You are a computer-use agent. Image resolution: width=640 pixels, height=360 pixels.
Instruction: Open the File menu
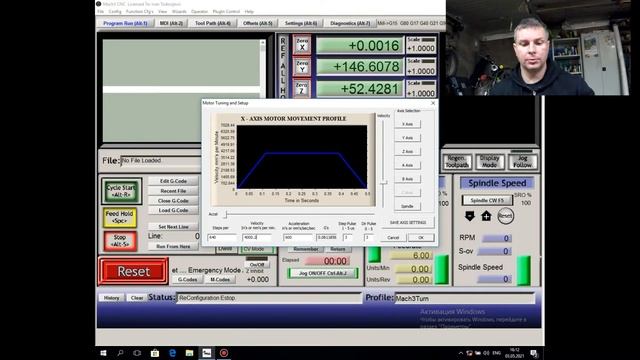(100, 12)
